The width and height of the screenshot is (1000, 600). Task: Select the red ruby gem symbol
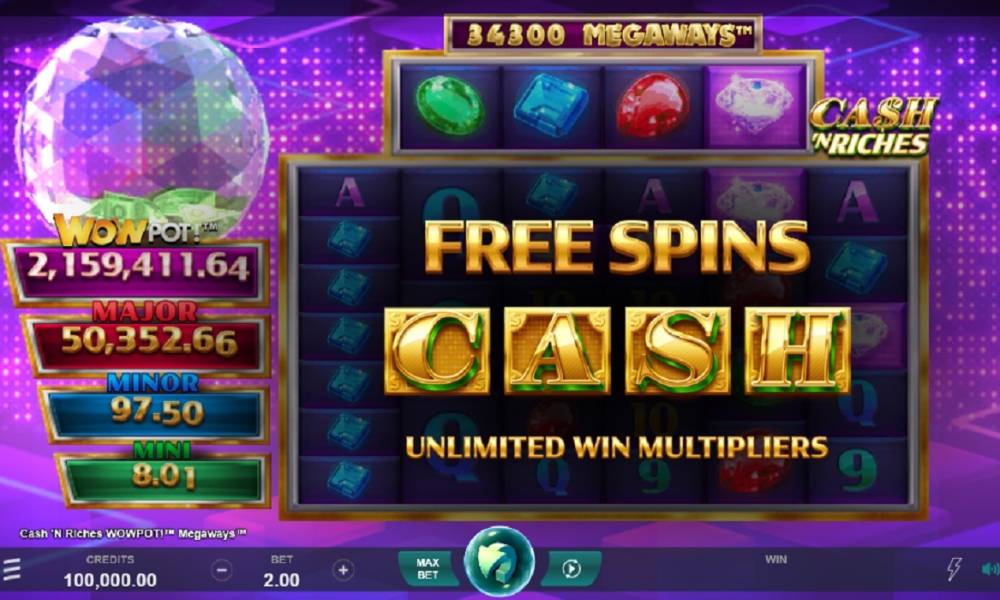652,105
